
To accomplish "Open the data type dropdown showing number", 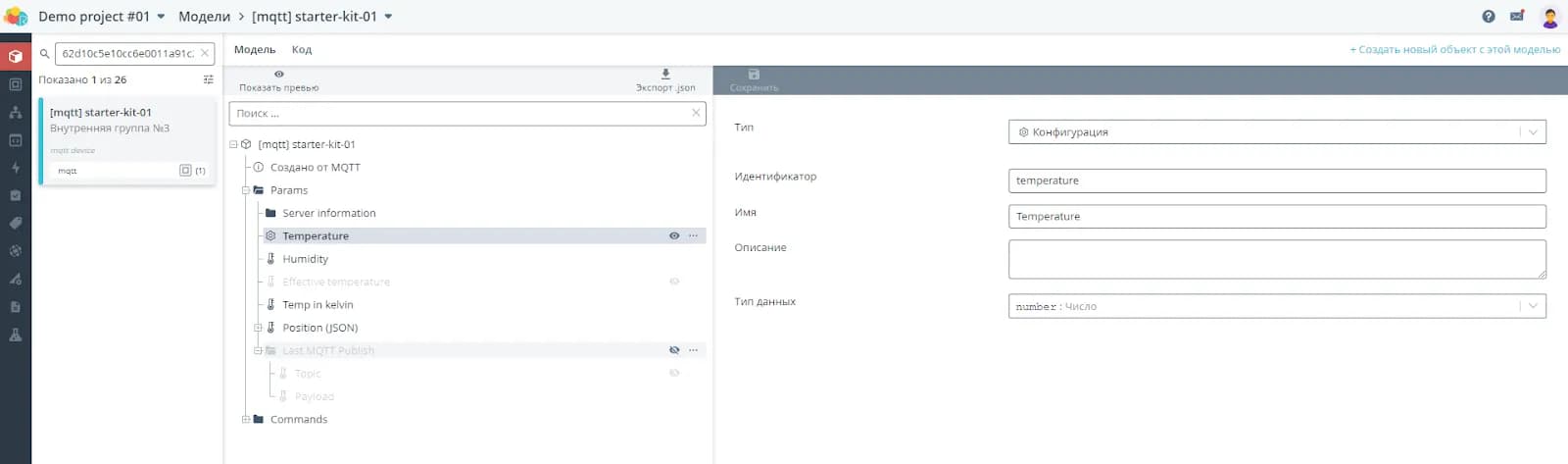I will tap(1276, 306).
